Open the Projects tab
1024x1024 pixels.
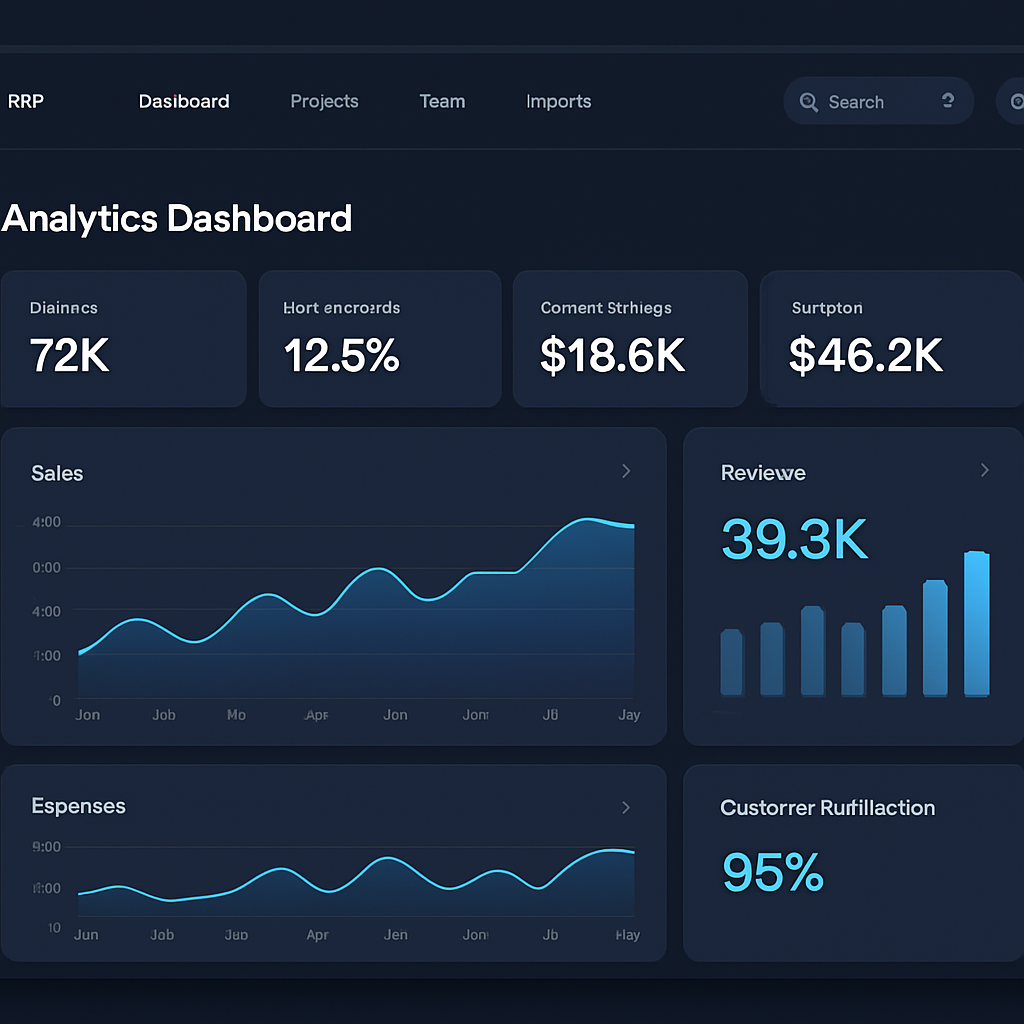click(x=325, y=101)
